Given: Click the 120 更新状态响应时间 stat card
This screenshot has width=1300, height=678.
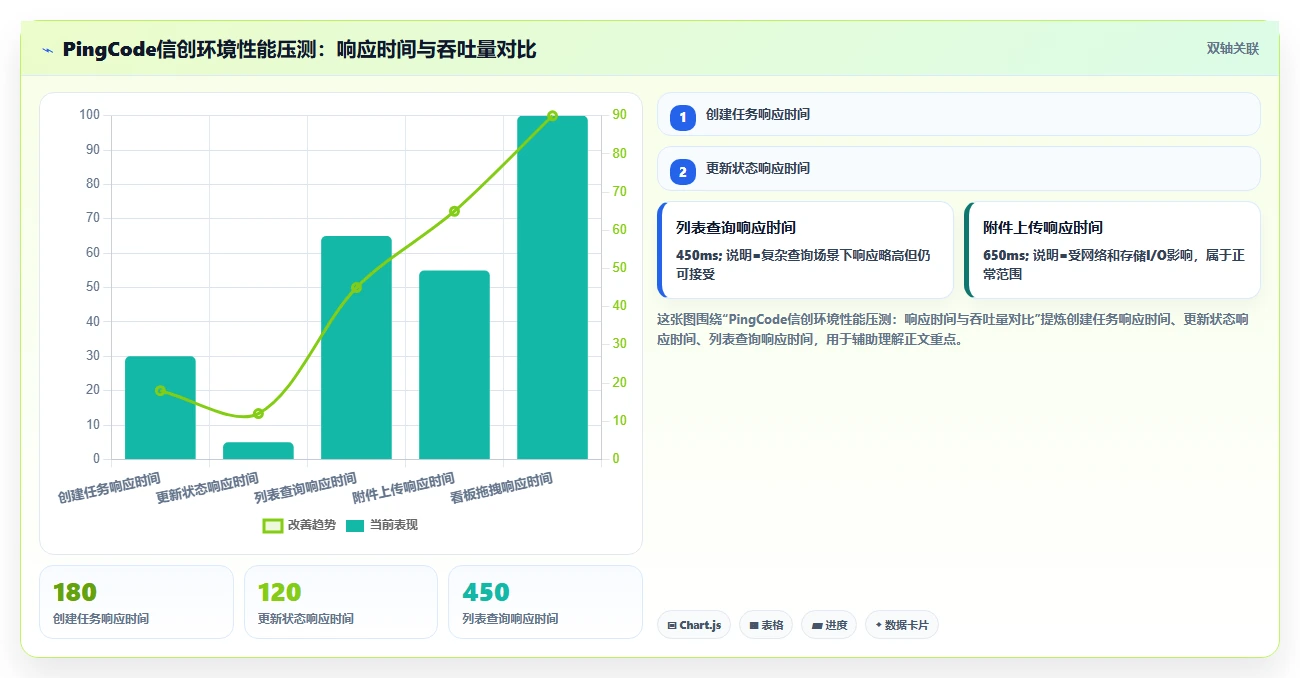Looking at the screenshot, I should 341,602.
